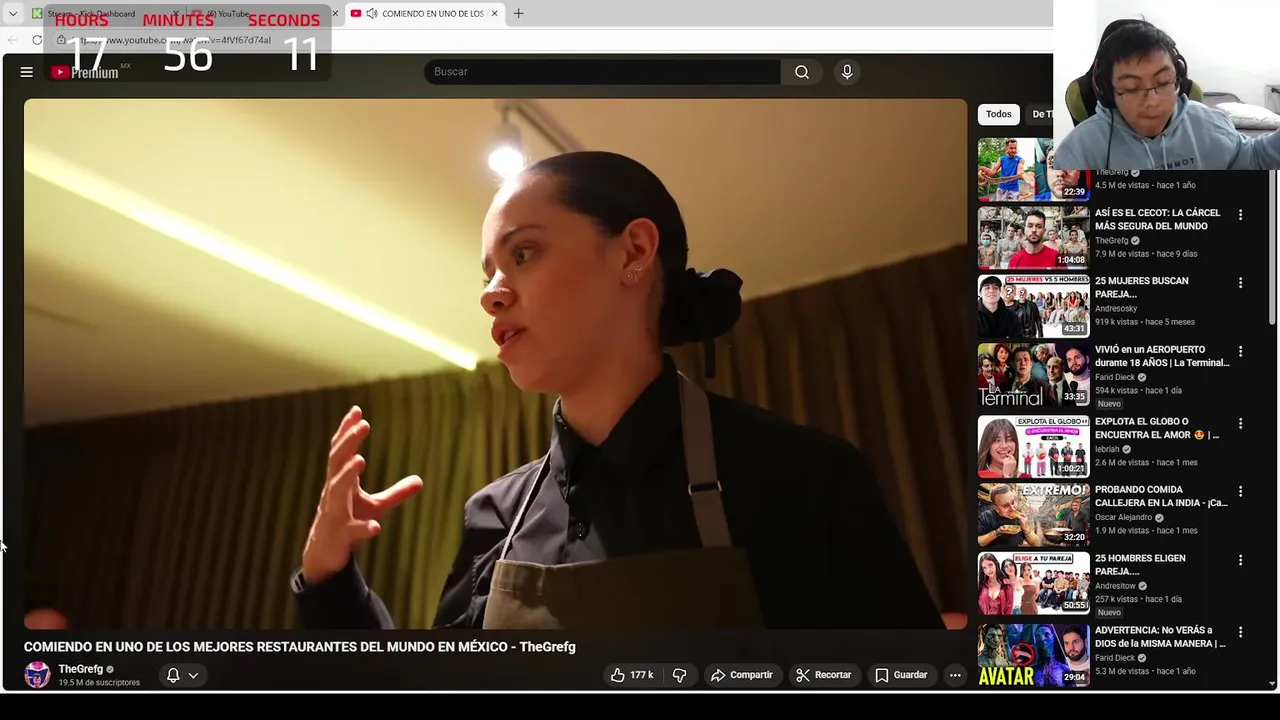This screenshot has width=1280, height=720.
Task: Open options for EXPLOTA EL GLOBO video
Action: tap(1240, 424)
